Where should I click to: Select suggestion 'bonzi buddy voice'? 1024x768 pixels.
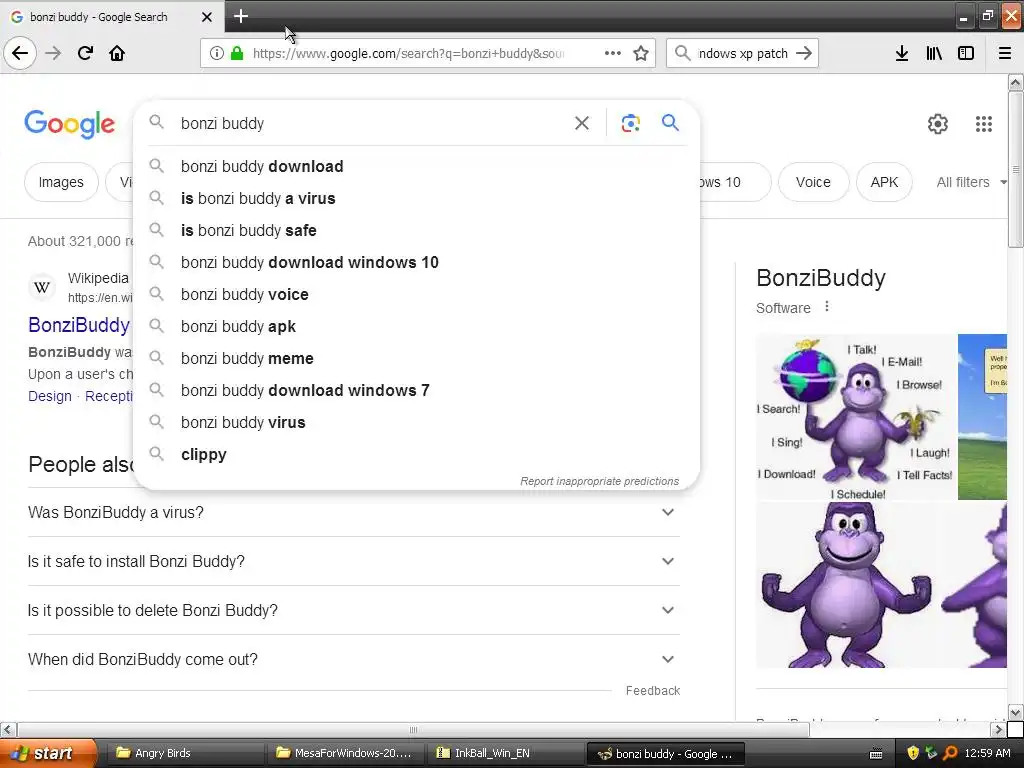pyautogui.click(x=416, y=295)
